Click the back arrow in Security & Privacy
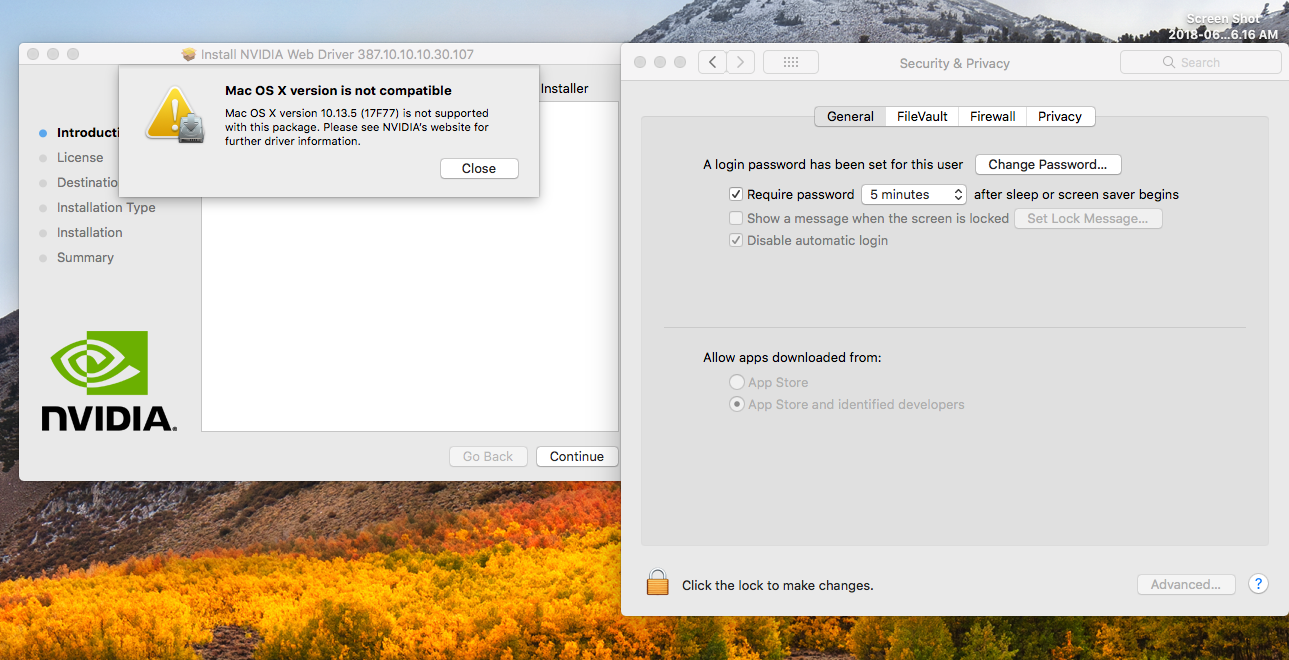 point(712,62)
